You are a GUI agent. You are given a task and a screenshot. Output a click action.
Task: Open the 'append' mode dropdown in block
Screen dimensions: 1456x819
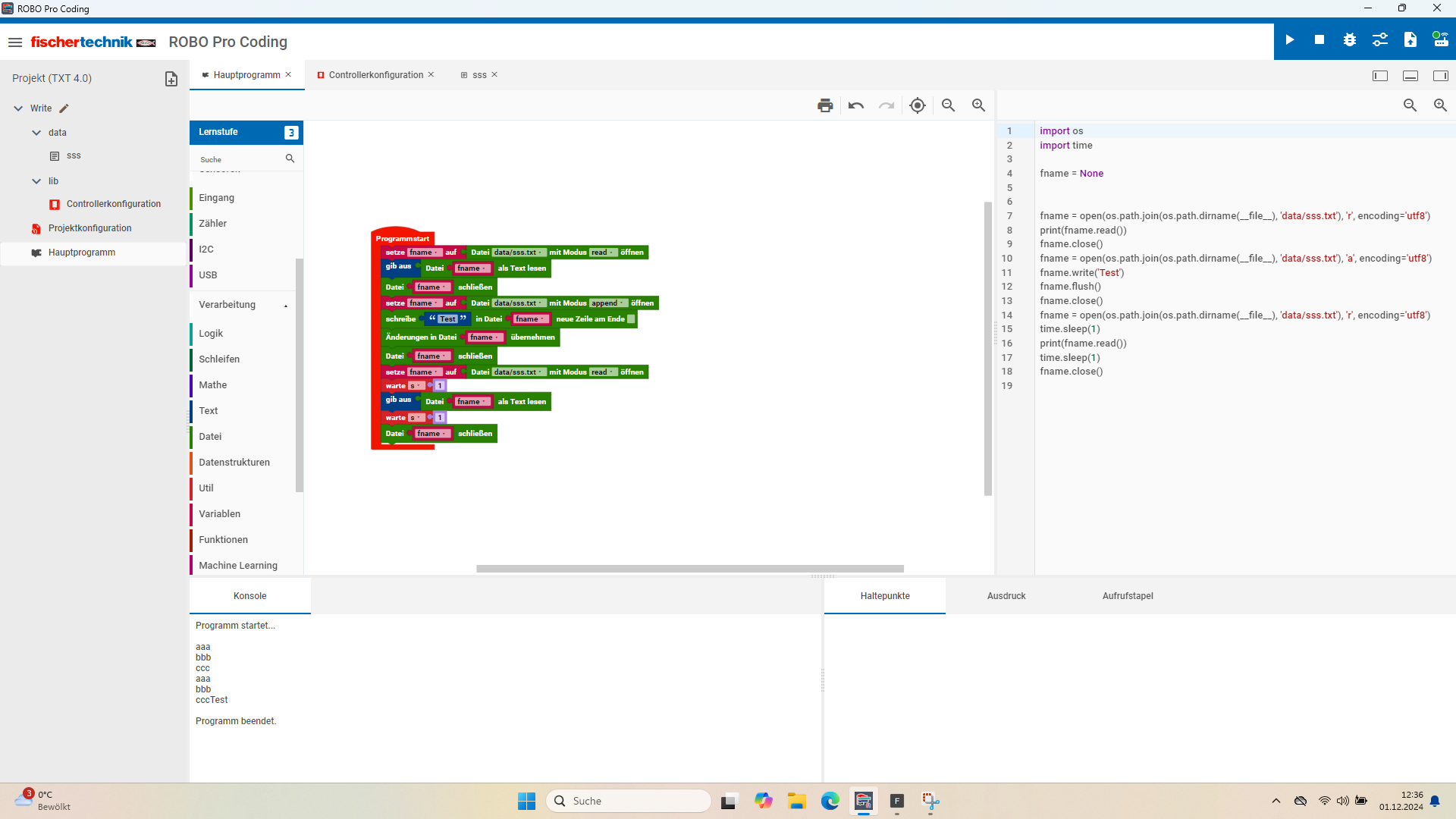click(x=608, y=303)
